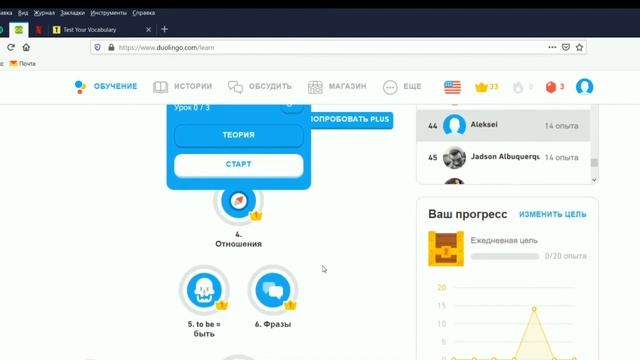This screenshot has height=360, width=640.
Task: Open the Справка menu
Action: [x=144, y=13]
